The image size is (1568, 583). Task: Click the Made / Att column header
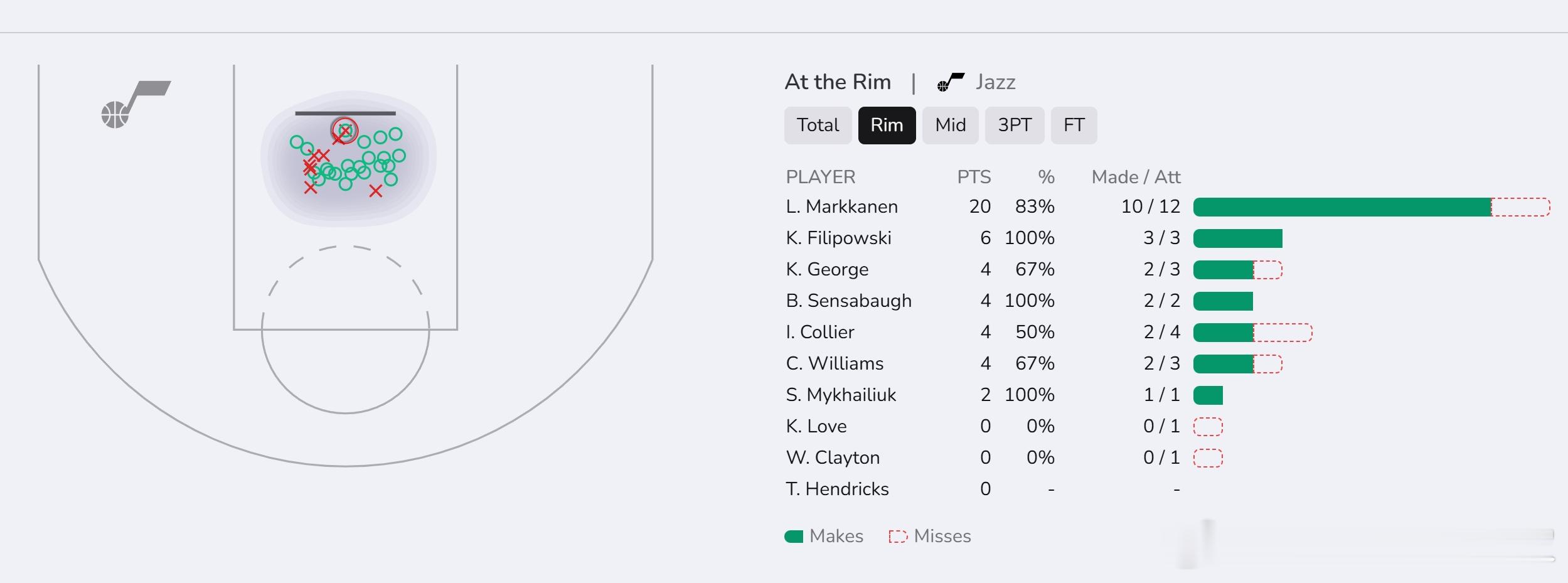point(1136,177)
